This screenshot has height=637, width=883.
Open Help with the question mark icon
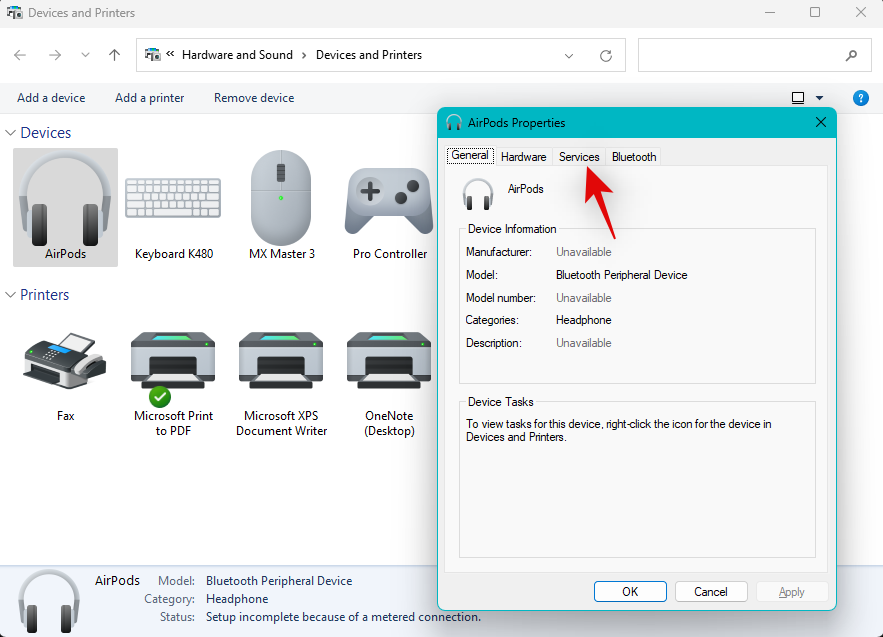860,98
